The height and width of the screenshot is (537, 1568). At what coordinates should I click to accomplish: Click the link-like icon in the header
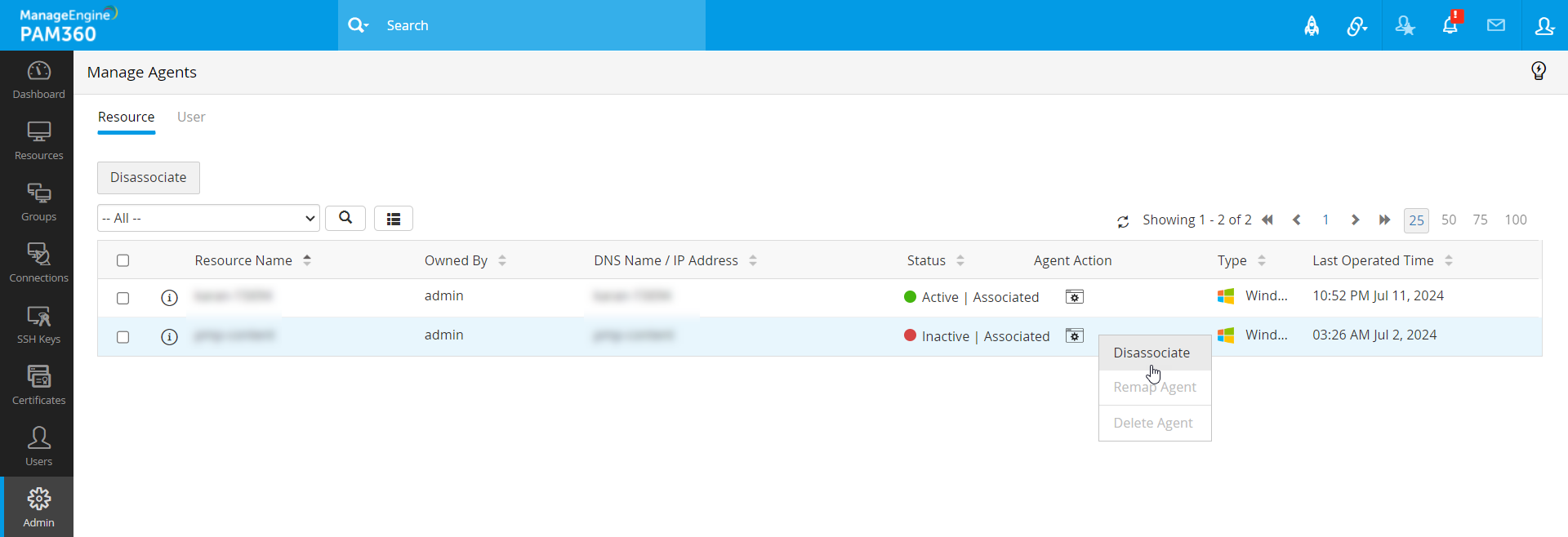click(x=1357, y=26)
